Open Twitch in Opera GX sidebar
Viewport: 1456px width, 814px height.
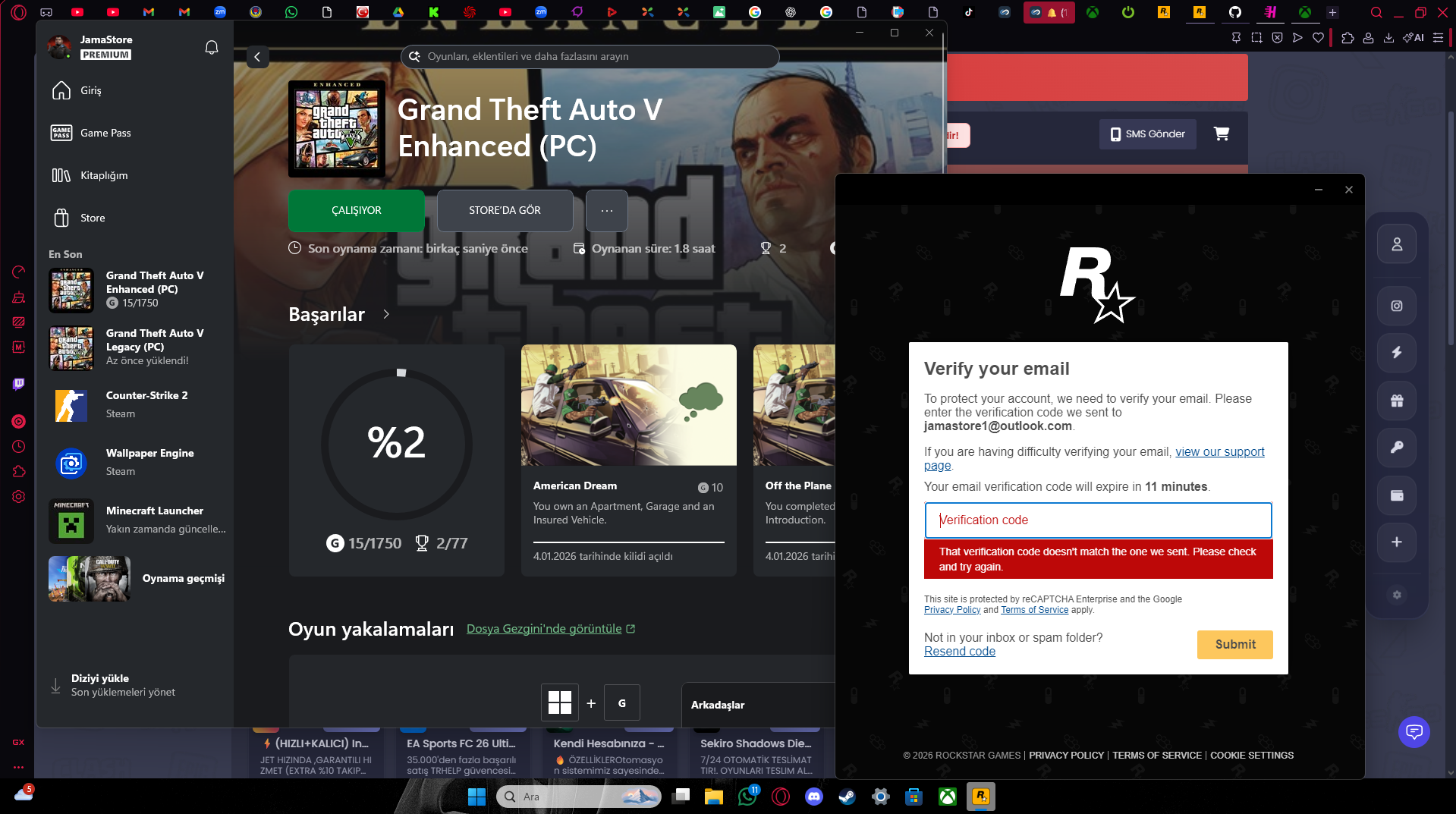[19, 384]
